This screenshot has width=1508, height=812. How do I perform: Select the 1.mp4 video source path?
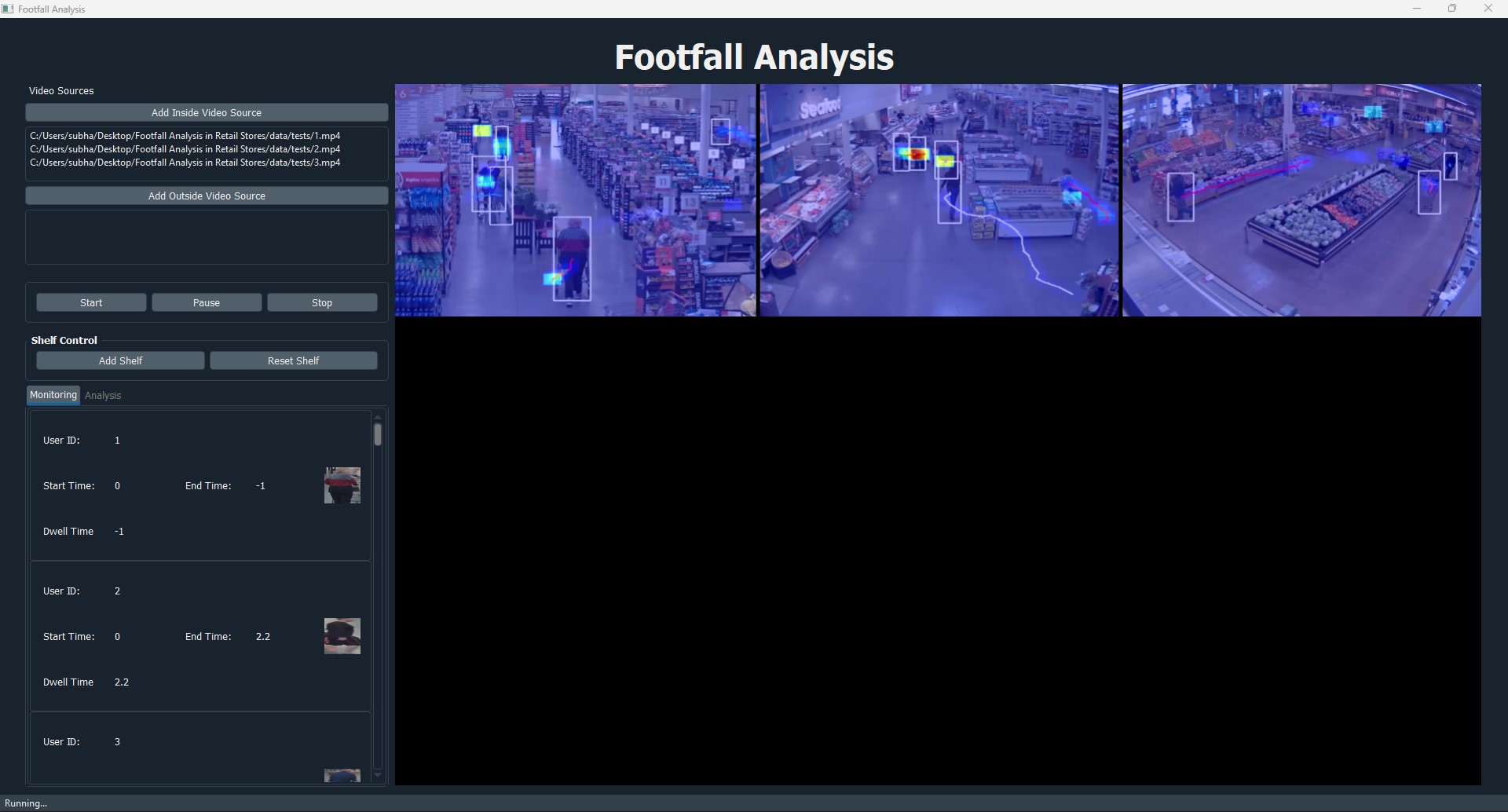tap(185, 136)
